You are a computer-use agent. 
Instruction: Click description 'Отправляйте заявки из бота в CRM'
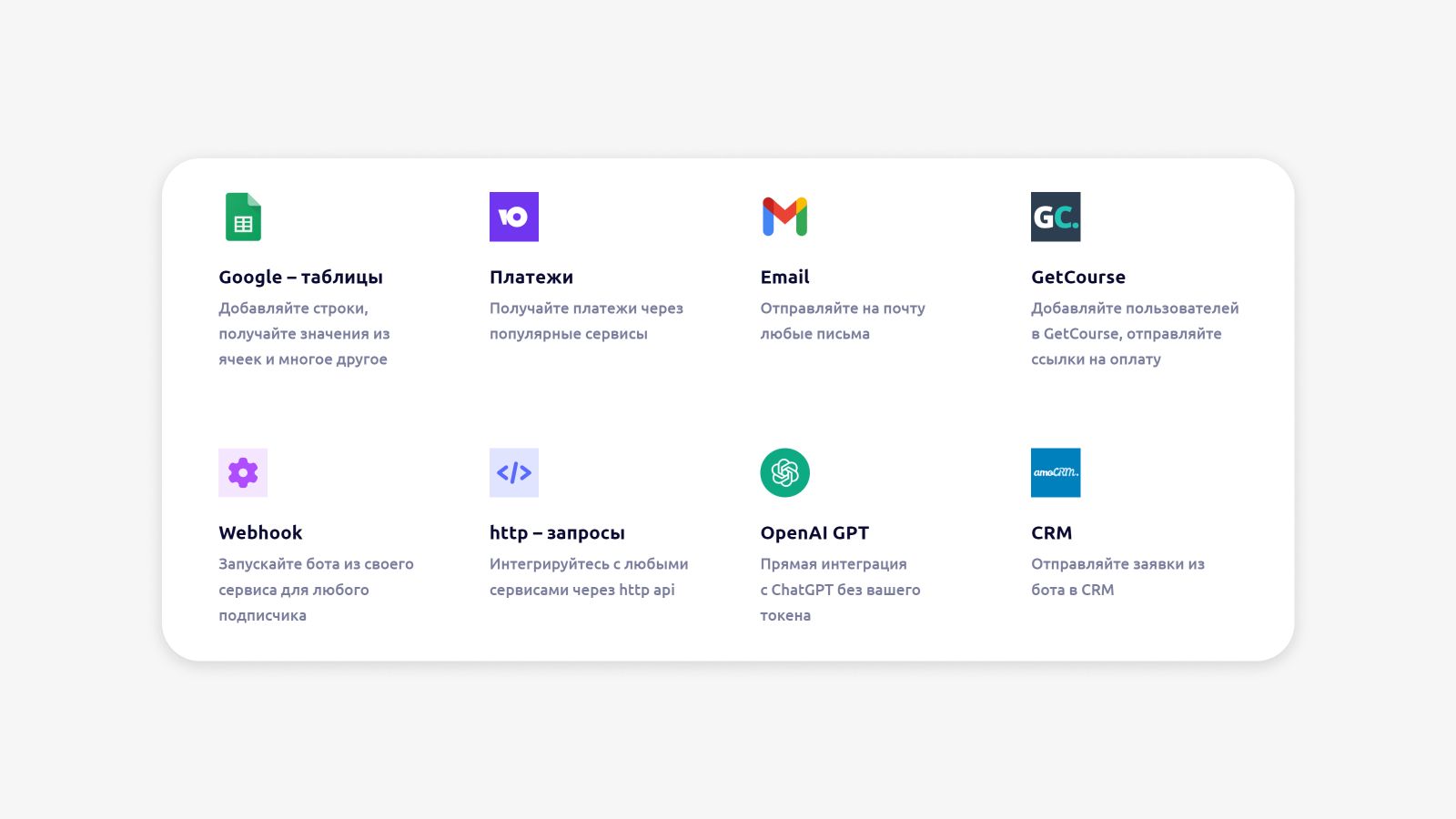[x=1117, y=577]
